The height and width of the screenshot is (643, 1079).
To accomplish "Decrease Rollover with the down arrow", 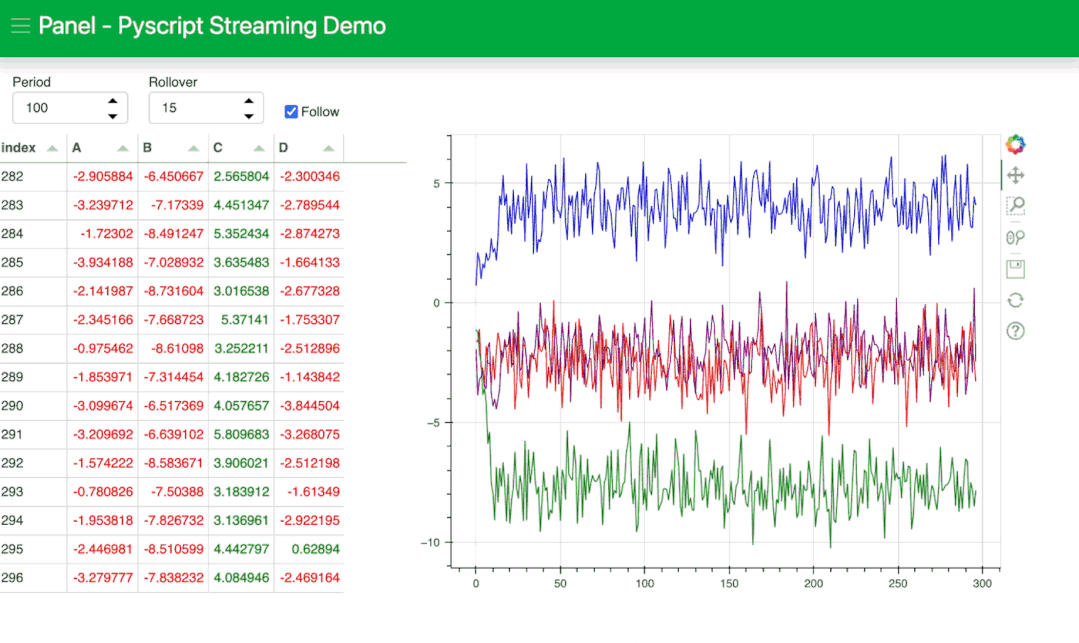I will click(x=249, y=115).
